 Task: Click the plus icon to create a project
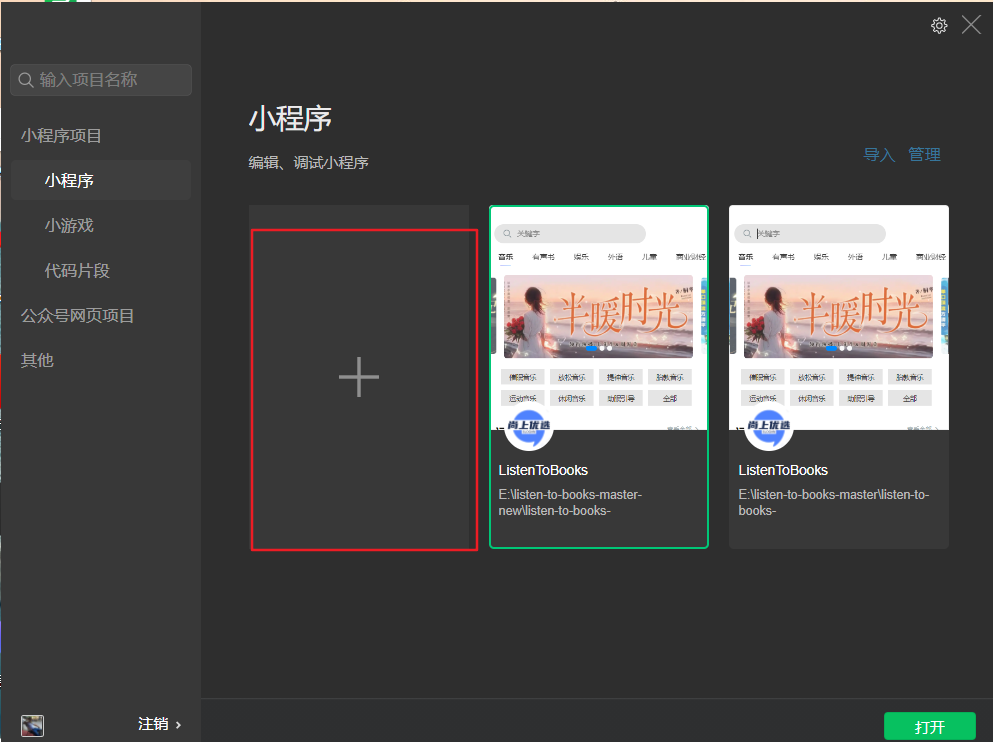[x=359, y=377]
